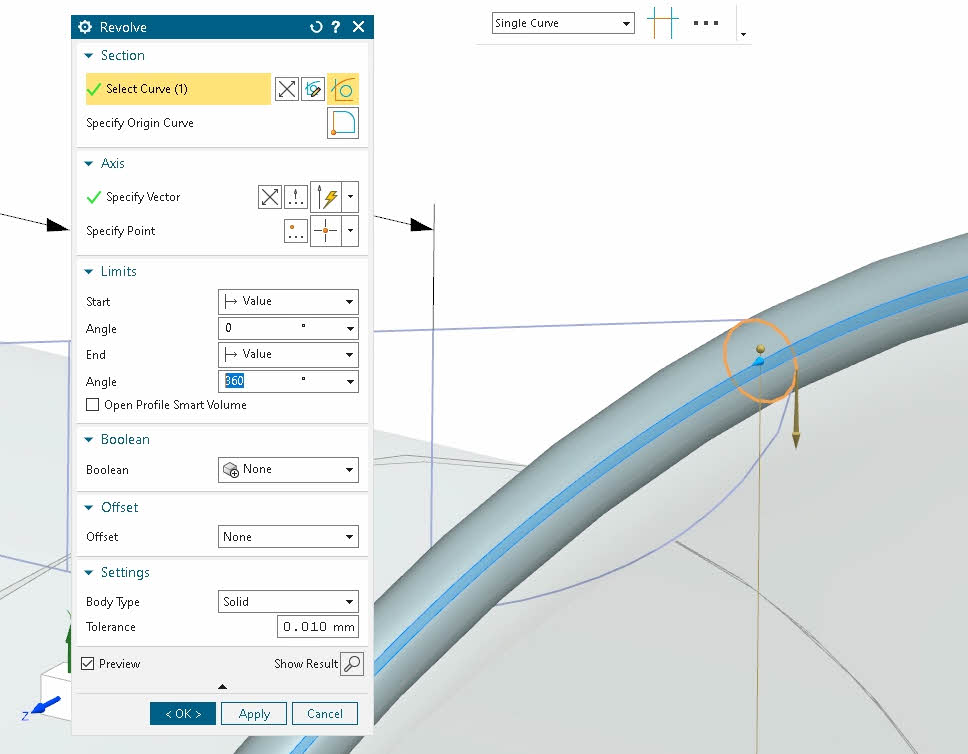The width and height of the screenshot is (968, 754).
Task: Click the Tolerance input field
Action: pyautogui.click(x=317, y=627)
